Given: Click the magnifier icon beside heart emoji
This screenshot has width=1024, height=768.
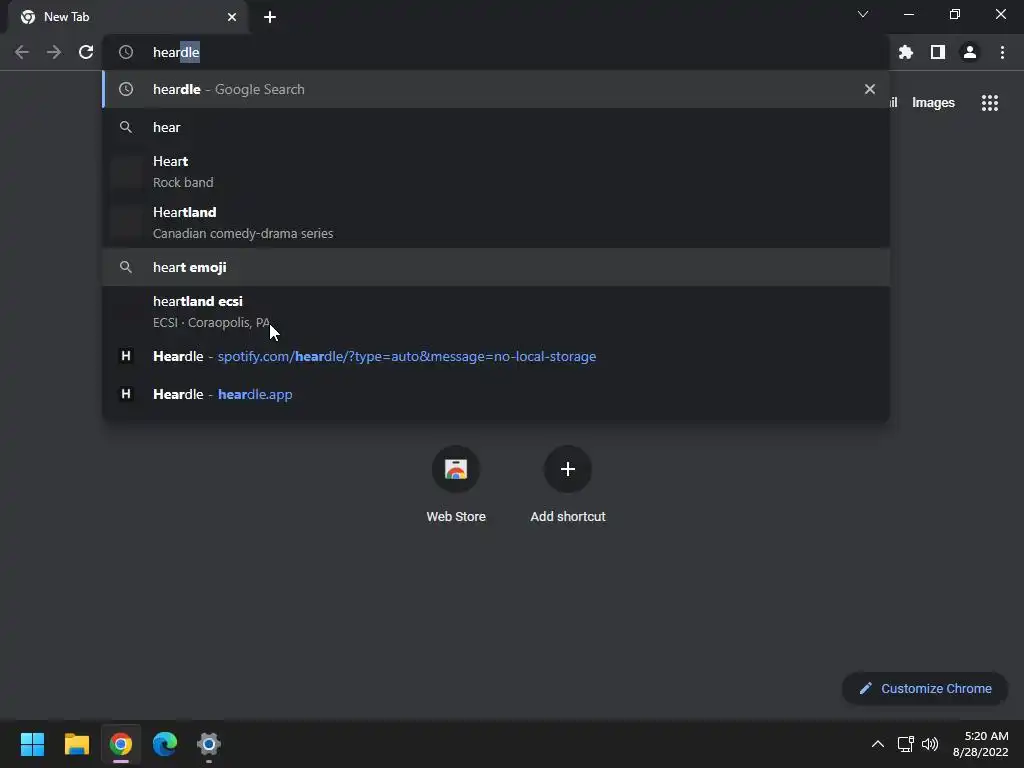Looking at the screenshot, I should (x=126, y=267).
